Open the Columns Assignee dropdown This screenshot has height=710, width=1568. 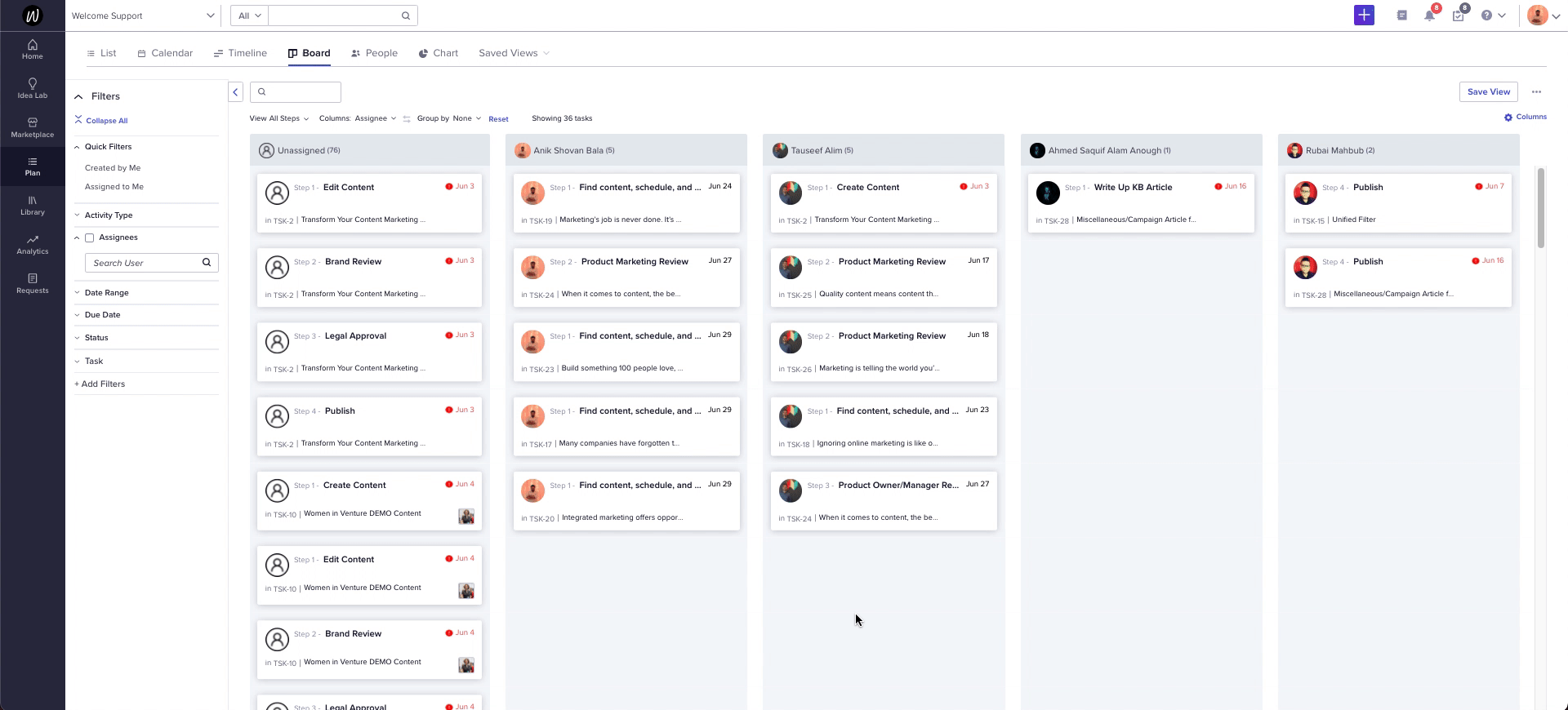[358, 119]
